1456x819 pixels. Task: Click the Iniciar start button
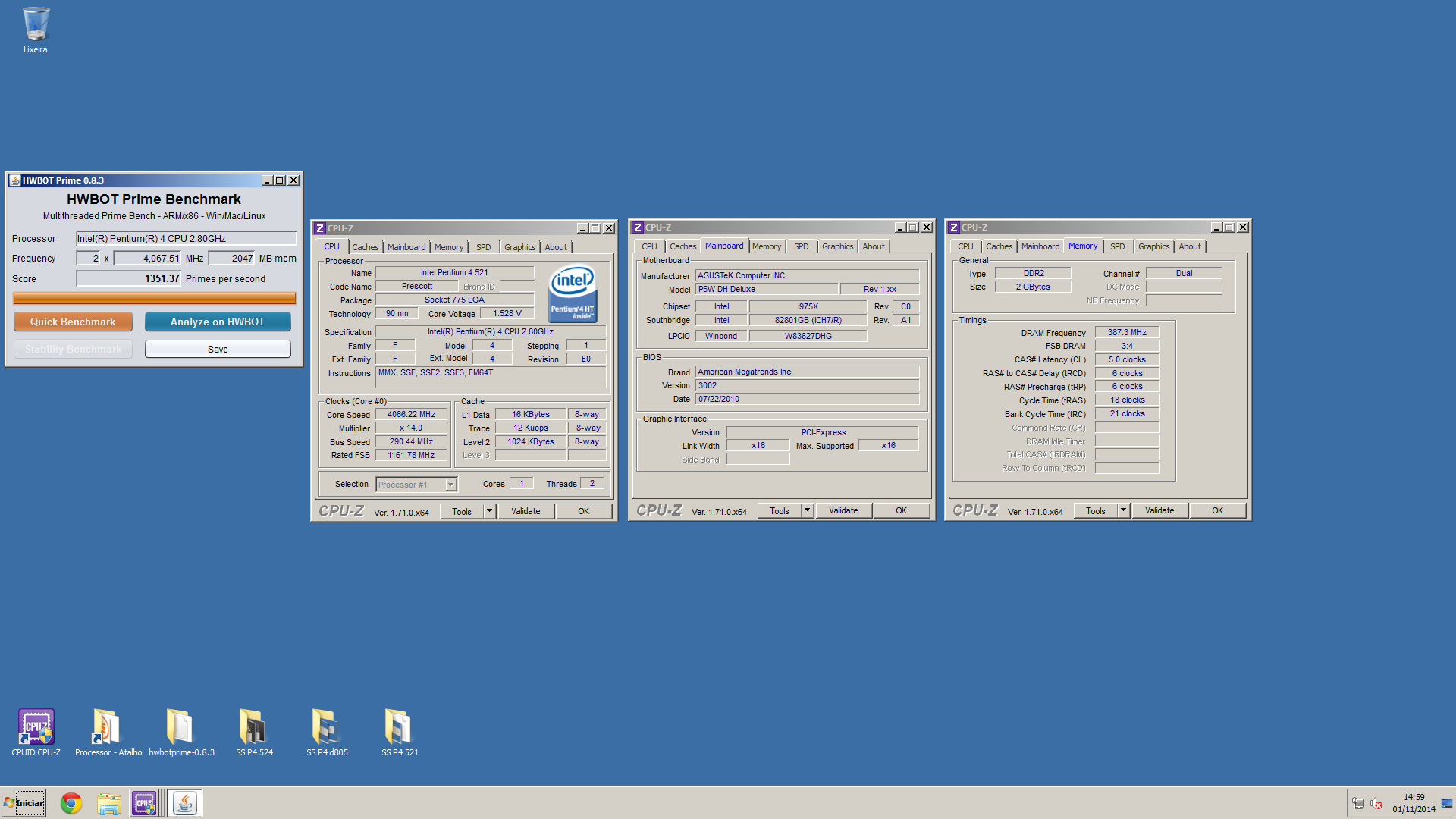pyautogui.click(x=24, y=803)
